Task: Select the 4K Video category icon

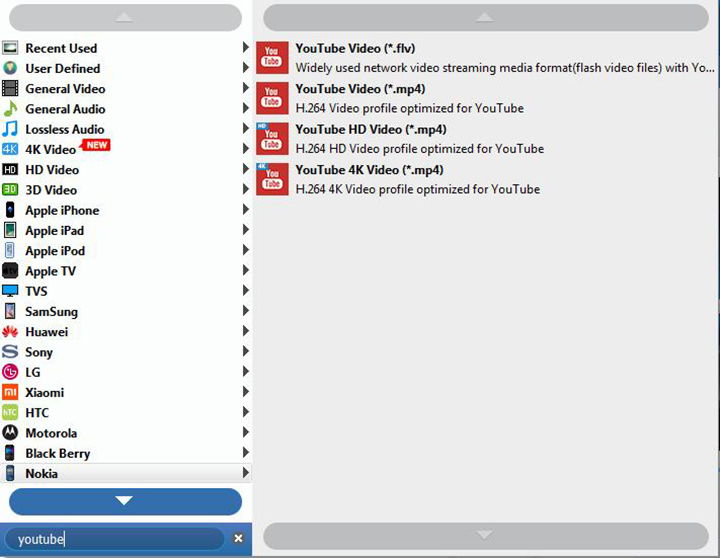Action: pos(10,149)
